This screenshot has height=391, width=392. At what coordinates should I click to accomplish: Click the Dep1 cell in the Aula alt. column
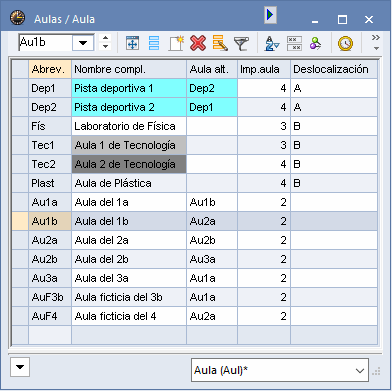pyautogui.click(x=212, y=107)
